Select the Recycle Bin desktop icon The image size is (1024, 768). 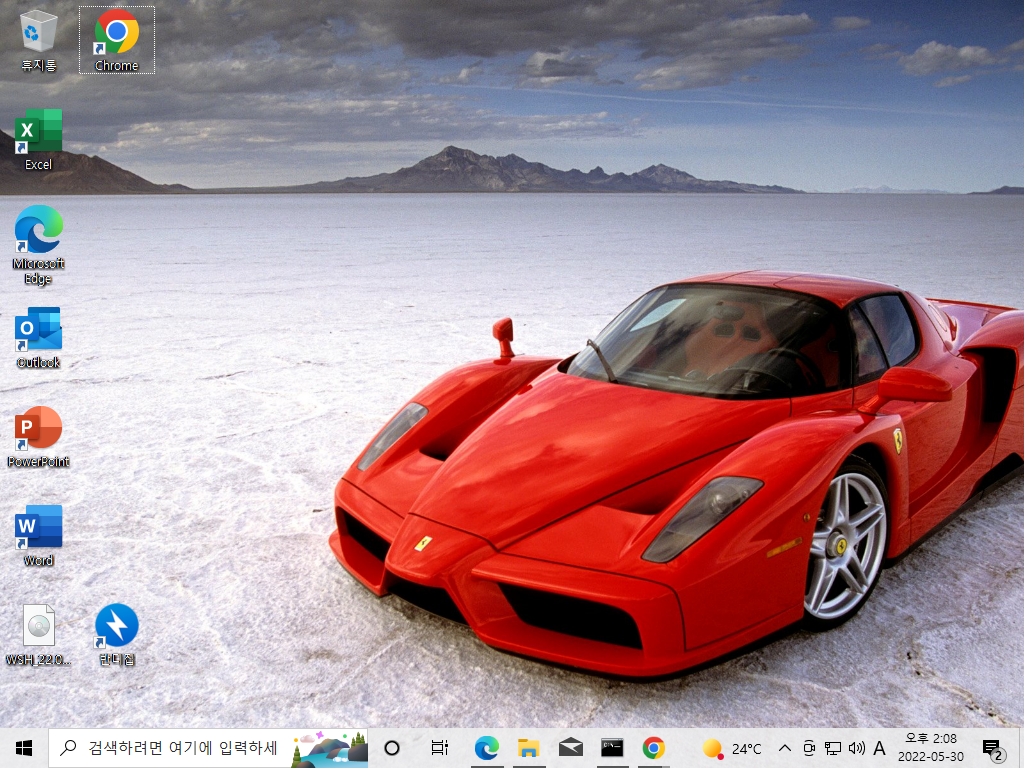click(39, 40)
